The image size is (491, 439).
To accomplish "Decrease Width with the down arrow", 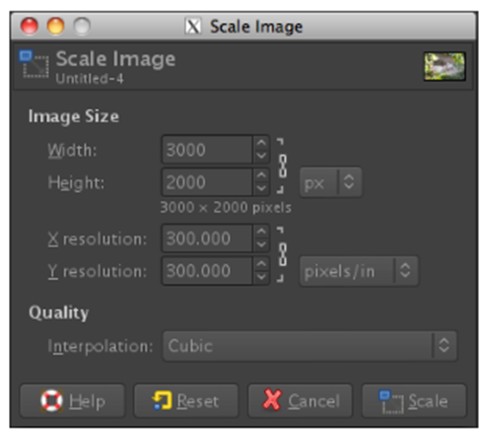I will (x=261, y=156).
